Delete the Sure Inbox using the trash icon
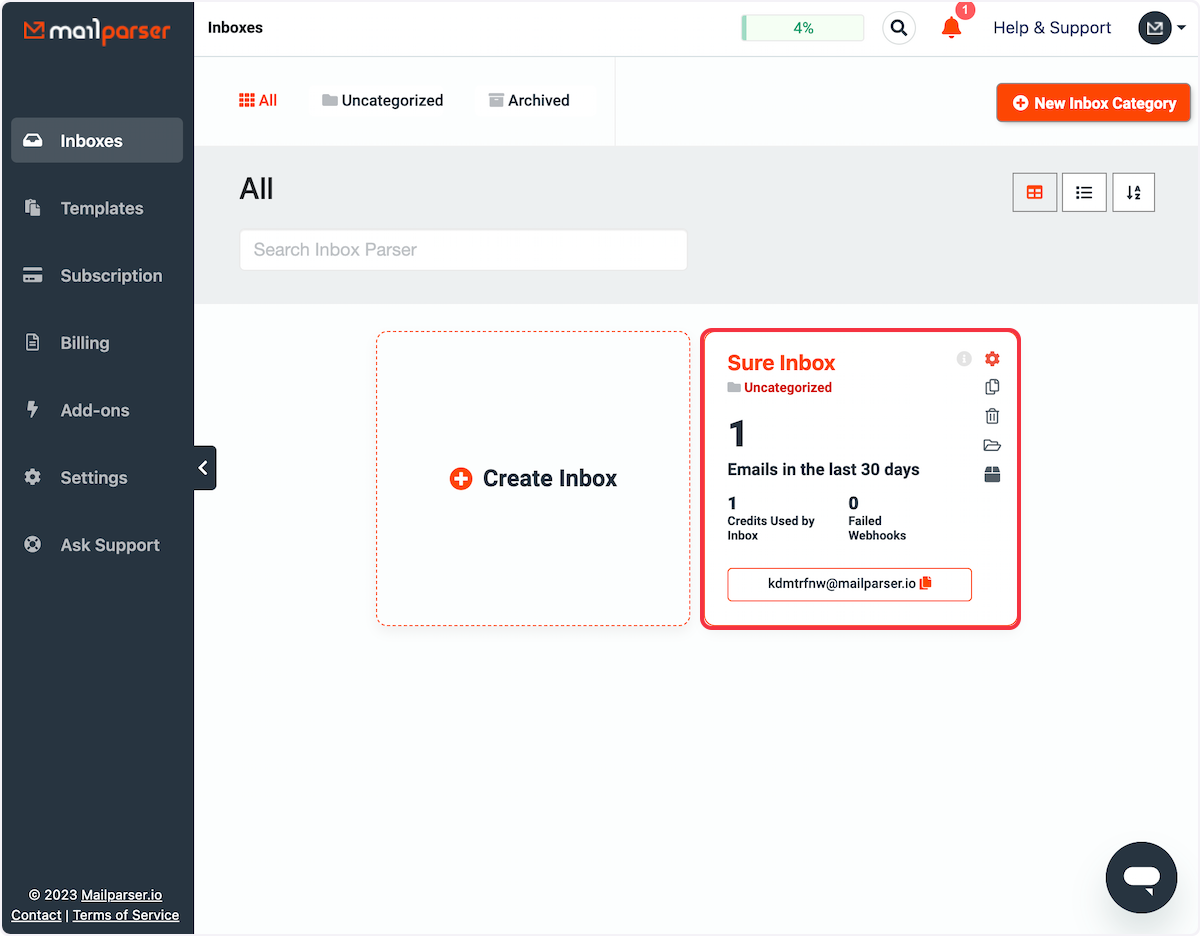This screenshot has height=936, width=1200. [x=992, y=416]
